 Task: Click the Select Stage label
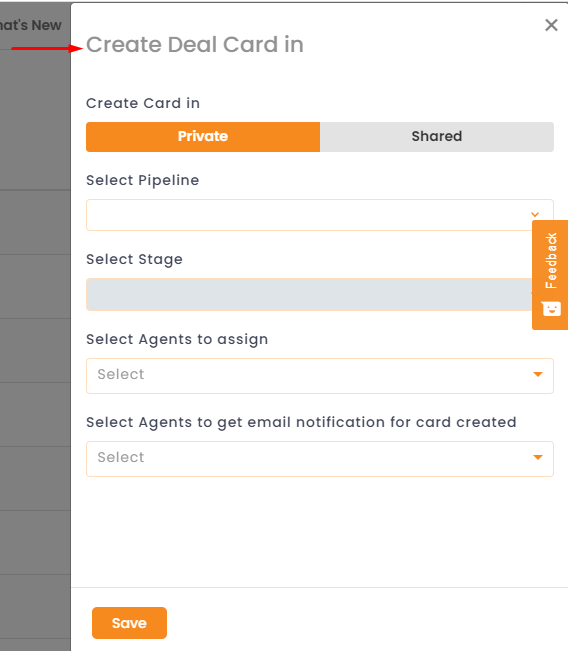point(134,259)
